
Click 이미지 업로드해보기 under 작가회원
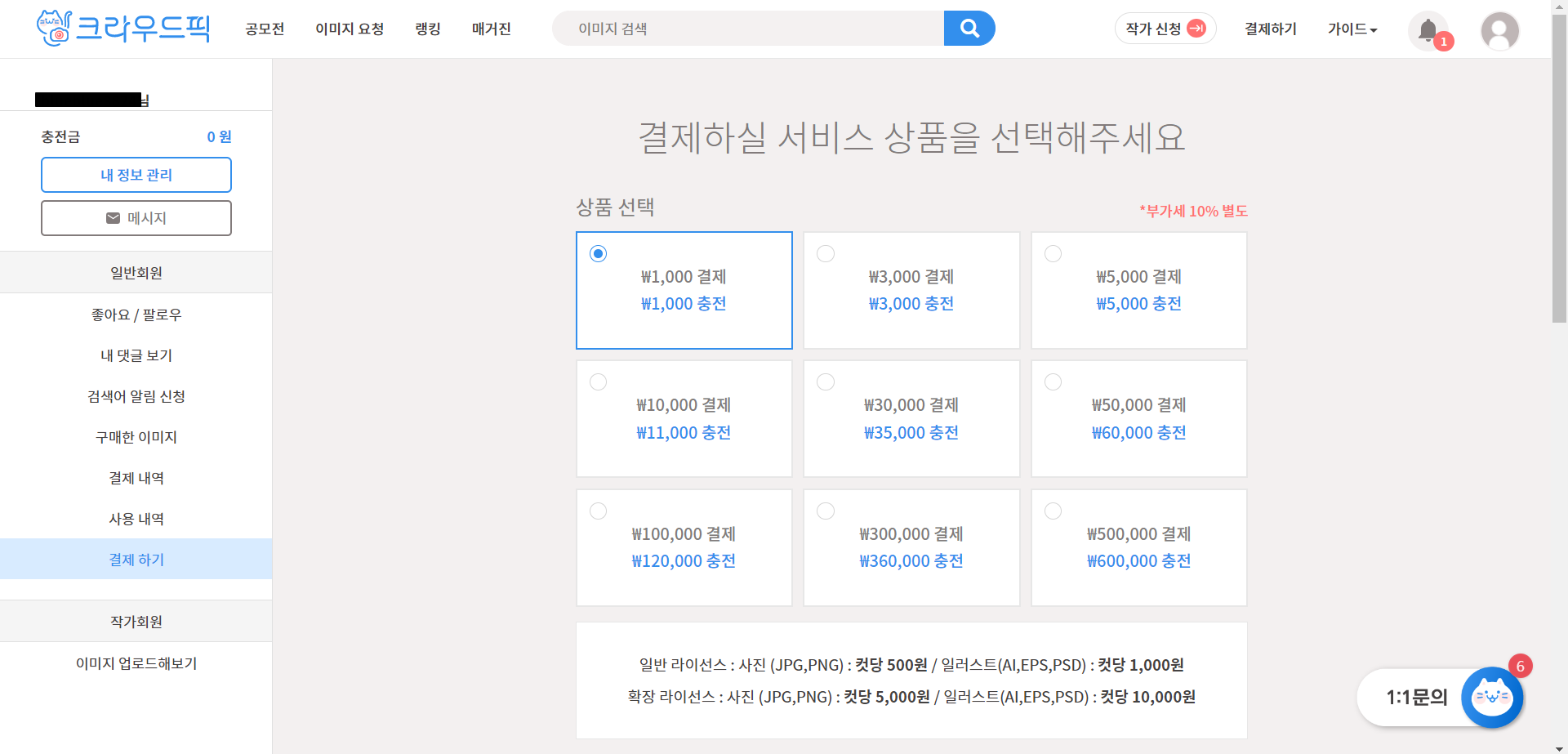136,663
